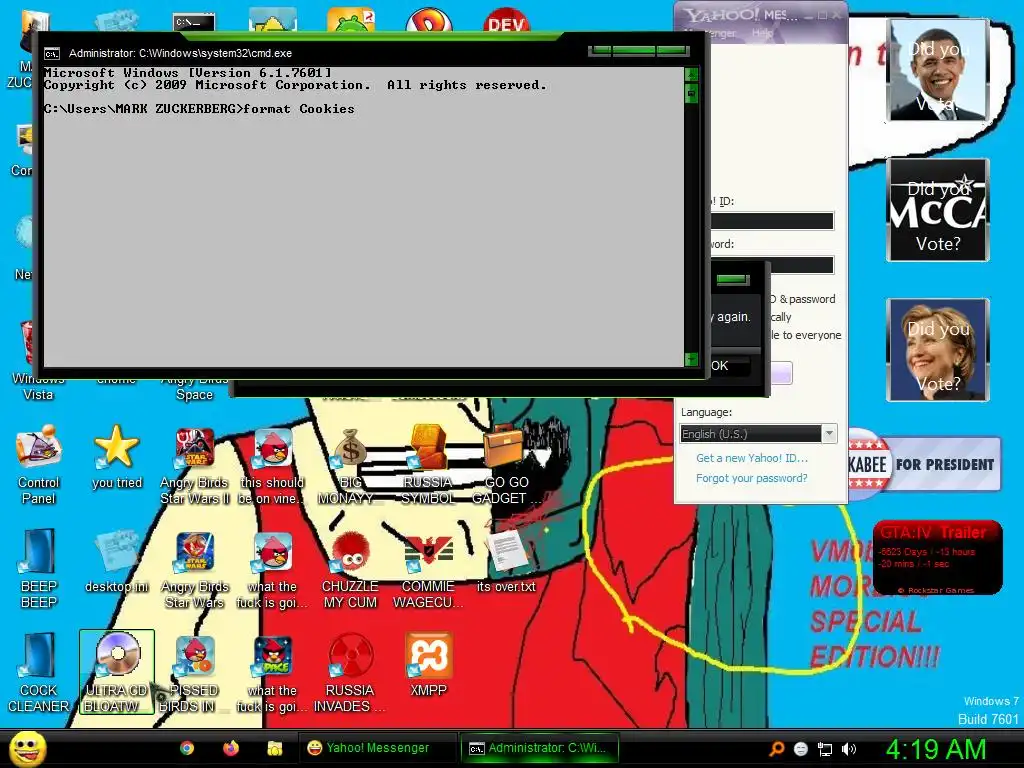Click the Hillary 'Did you Vote?' gadget
This screenshot has height=768, width=1024.
pos(938,350)
